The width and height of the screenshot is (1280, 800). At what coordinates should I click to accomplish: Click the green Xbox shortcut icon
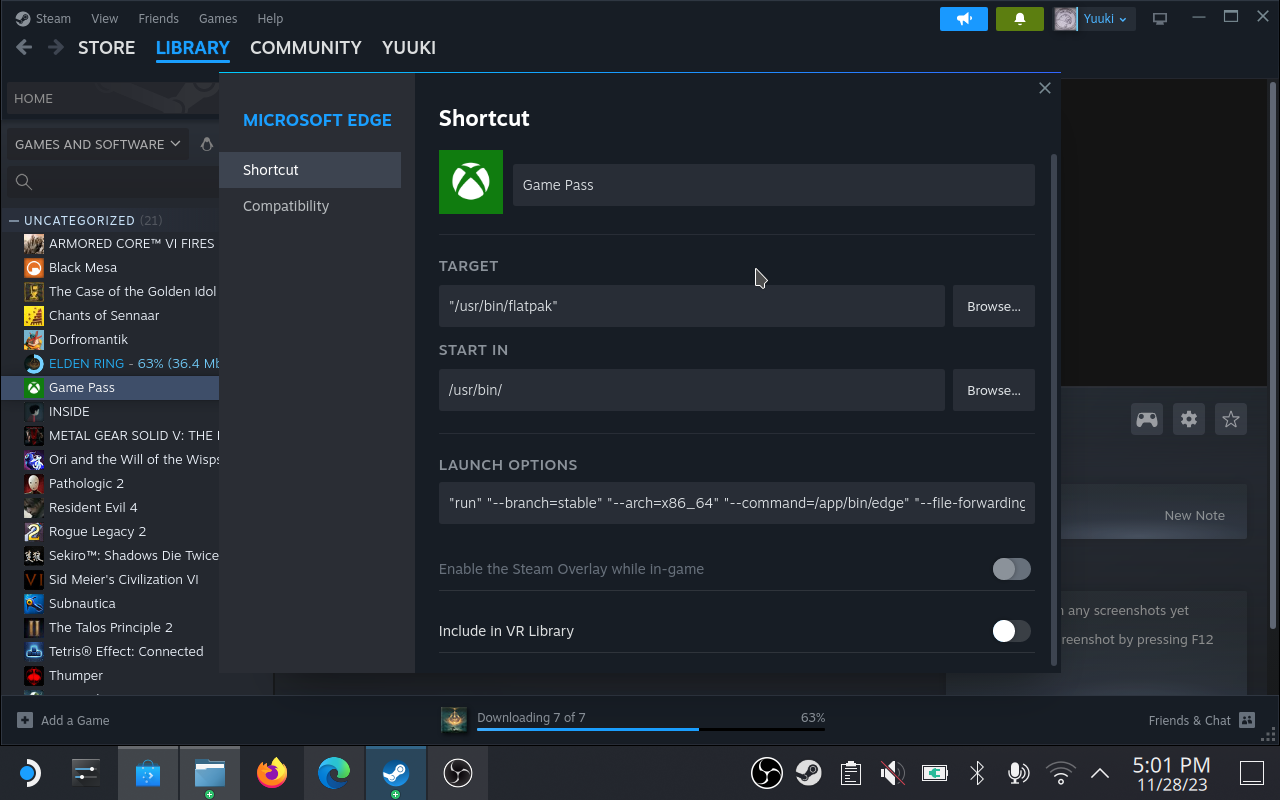(x=471, y=182)
